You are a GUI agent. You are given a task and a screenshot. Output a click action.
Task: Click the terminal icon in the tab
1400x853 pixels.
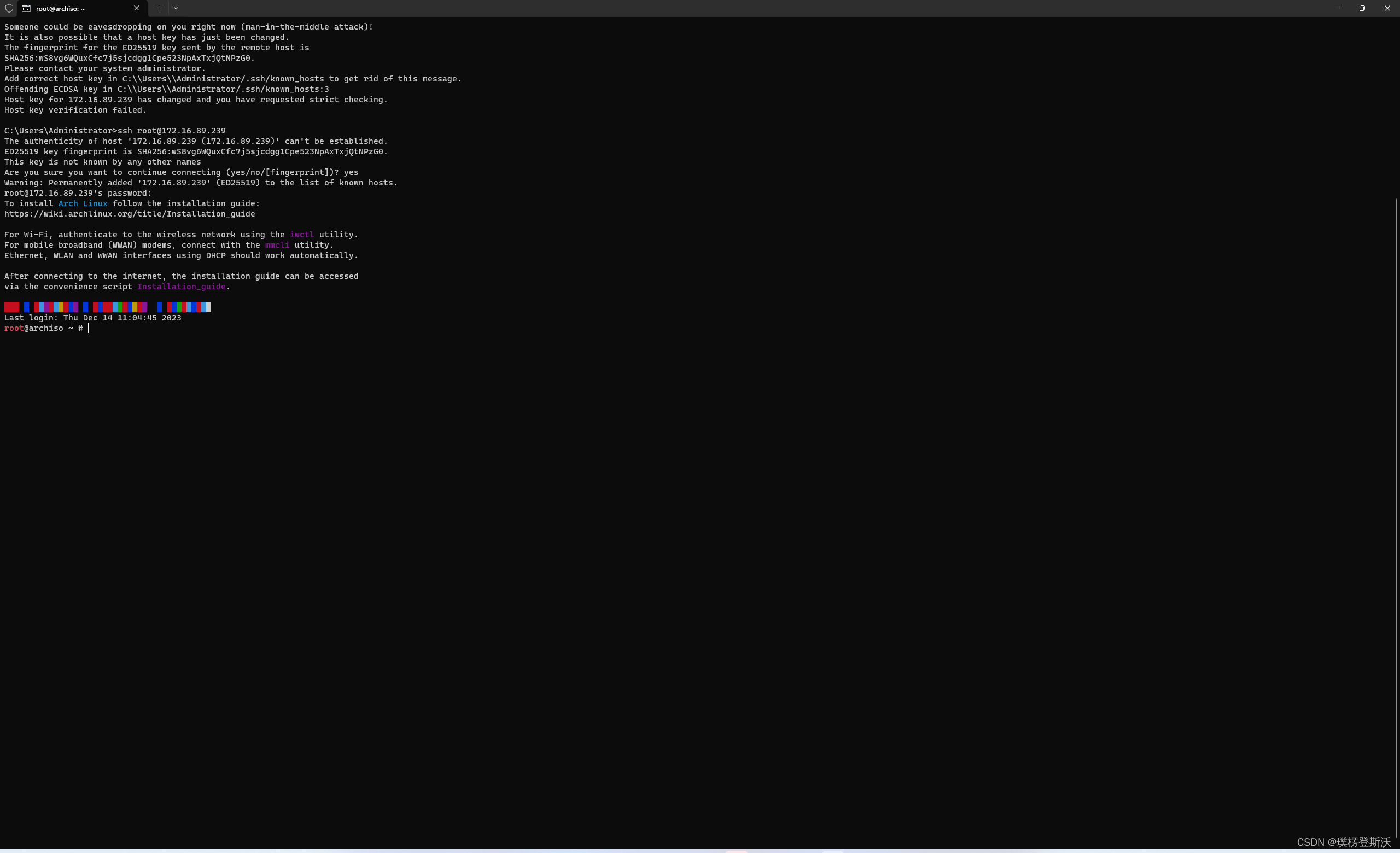26,9
